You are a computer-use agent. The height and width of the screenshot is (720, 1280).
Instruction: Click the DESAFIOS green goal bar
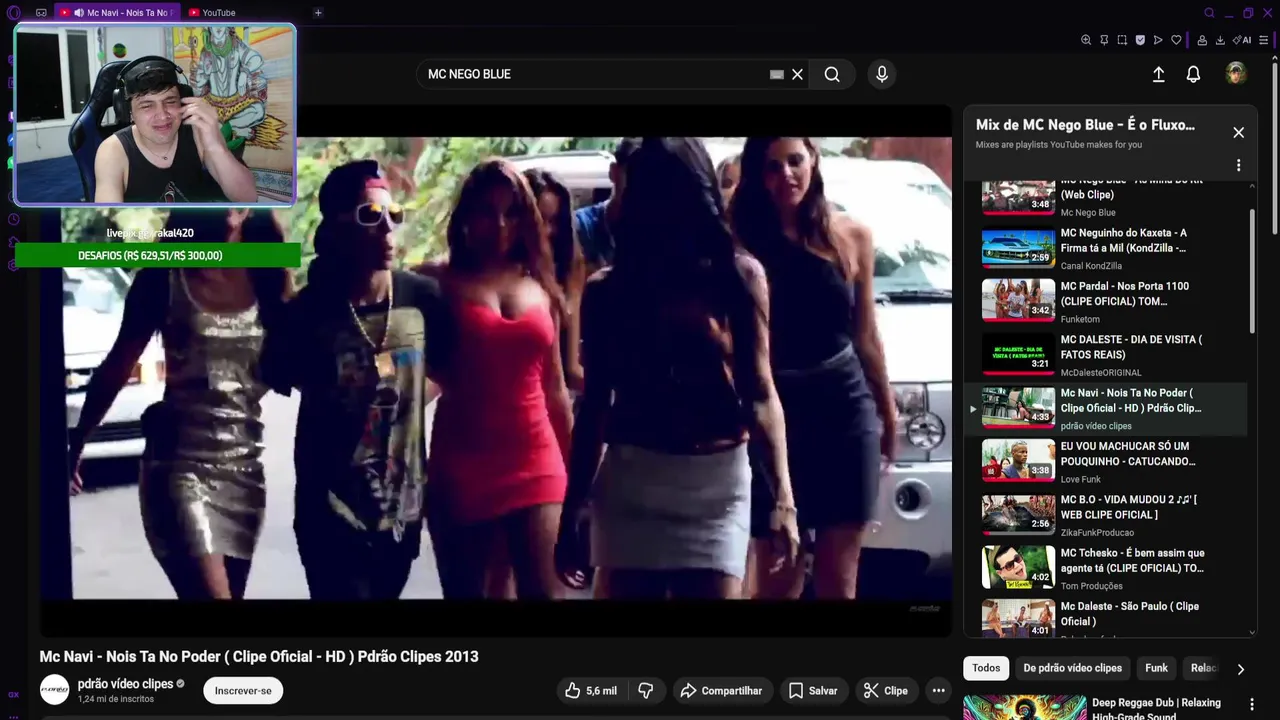157,255
